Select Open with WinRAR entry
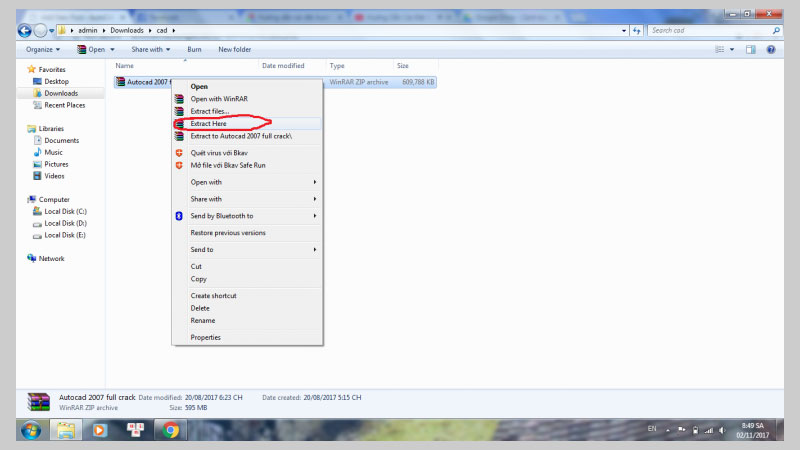 [218, 98]
